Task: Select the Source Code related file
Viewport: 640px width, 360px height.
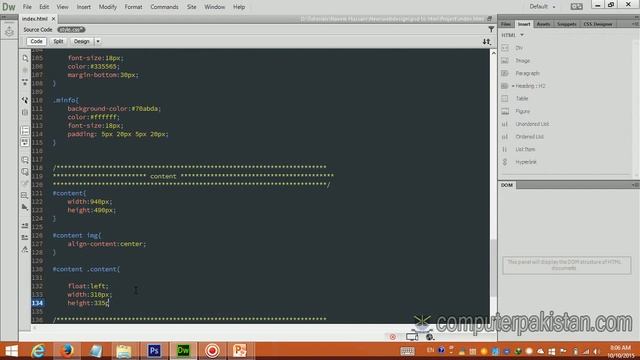Action: pos(38,29)
